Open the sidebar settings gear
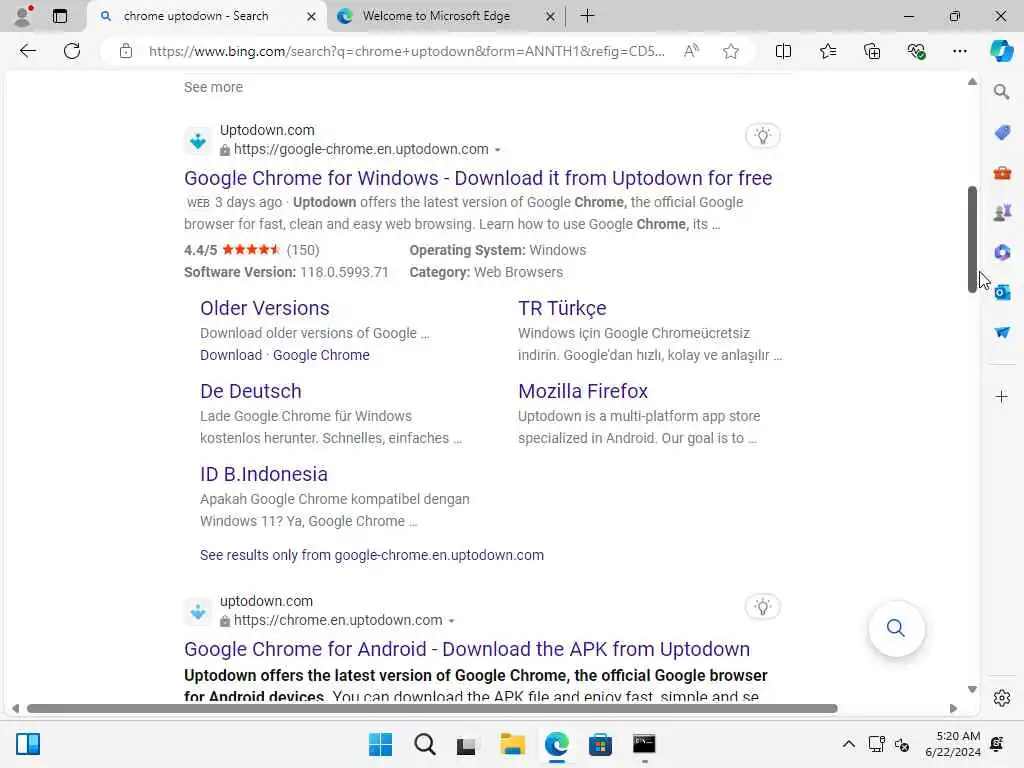 (x=1002, y=698)
